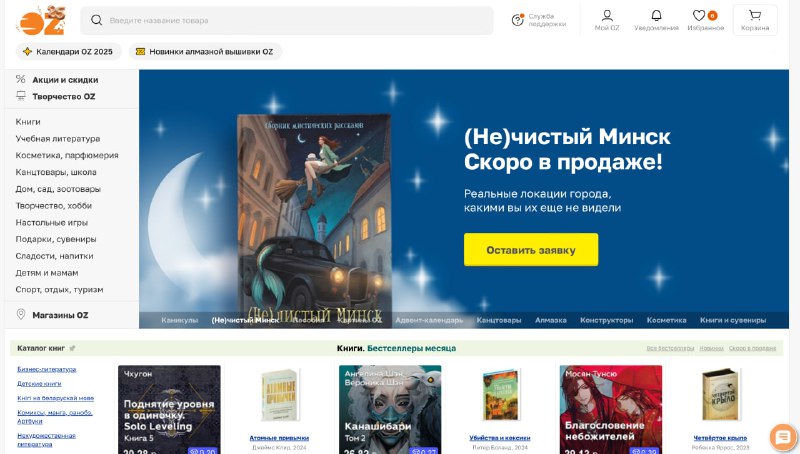Open the chat bubble widget
The image size is (800, 454).
(783, 437)
